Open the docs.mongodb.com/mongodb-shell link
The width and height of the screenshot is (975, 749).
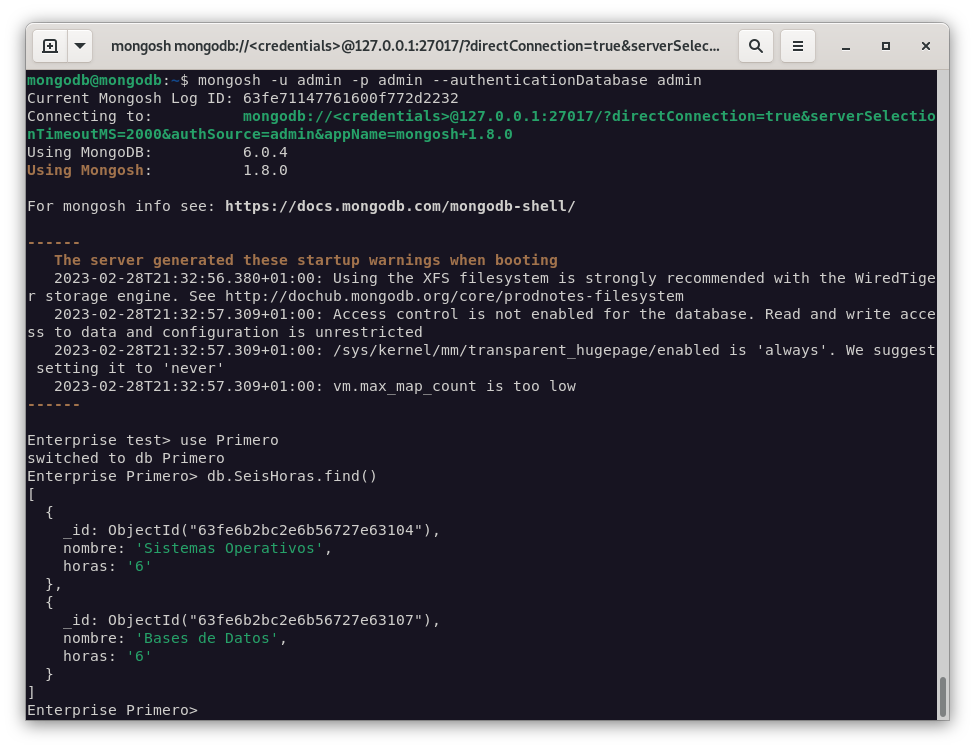click(x=400, y=206)
